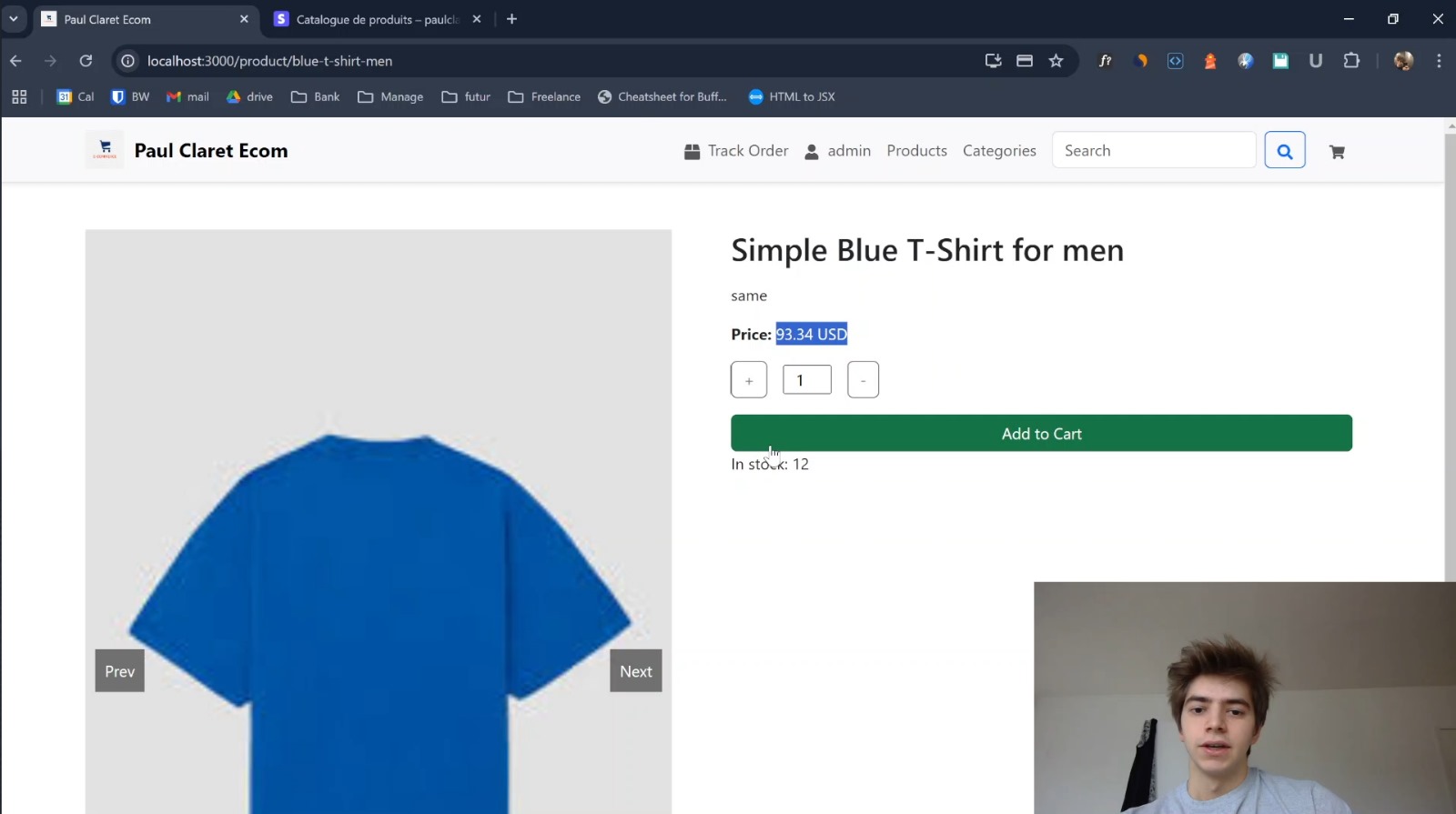Click the Paul Claret Ecom brand title
This screenshot has height=814, width=1456.
pyautogui.click(x=211, y=151)
